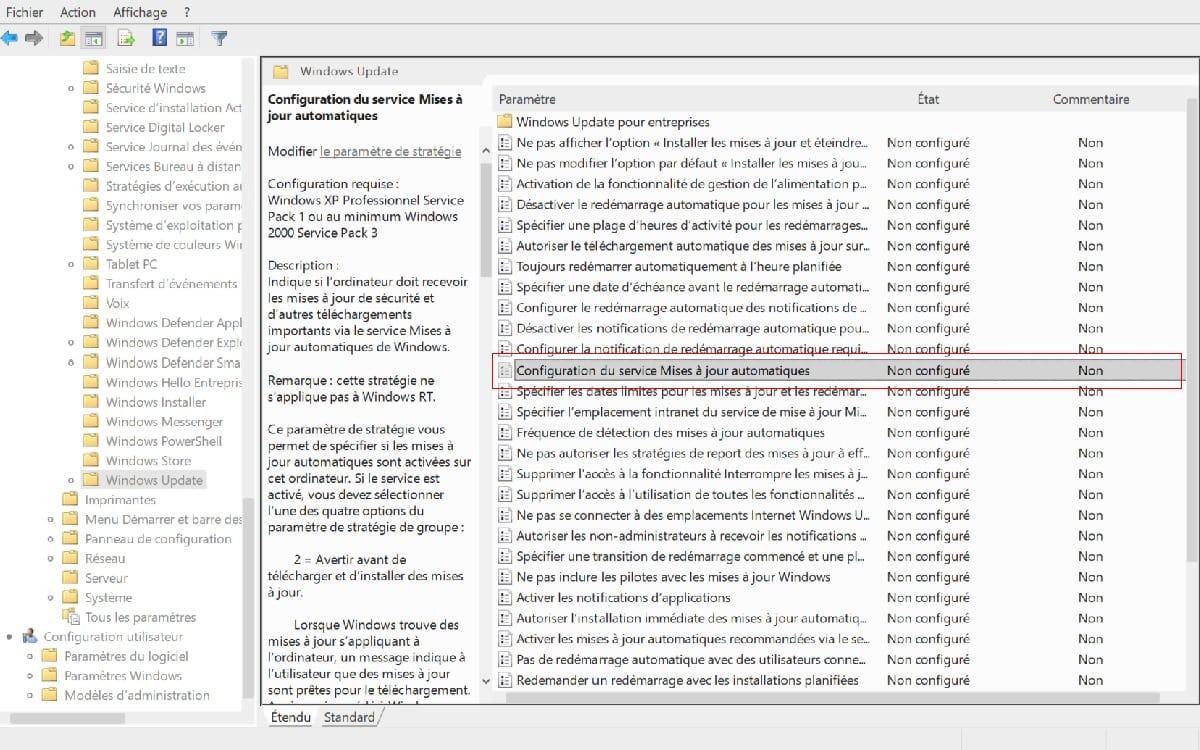
Task: Go up one level with folder icon
Action: pyautogui.click(x=67, y=39)
